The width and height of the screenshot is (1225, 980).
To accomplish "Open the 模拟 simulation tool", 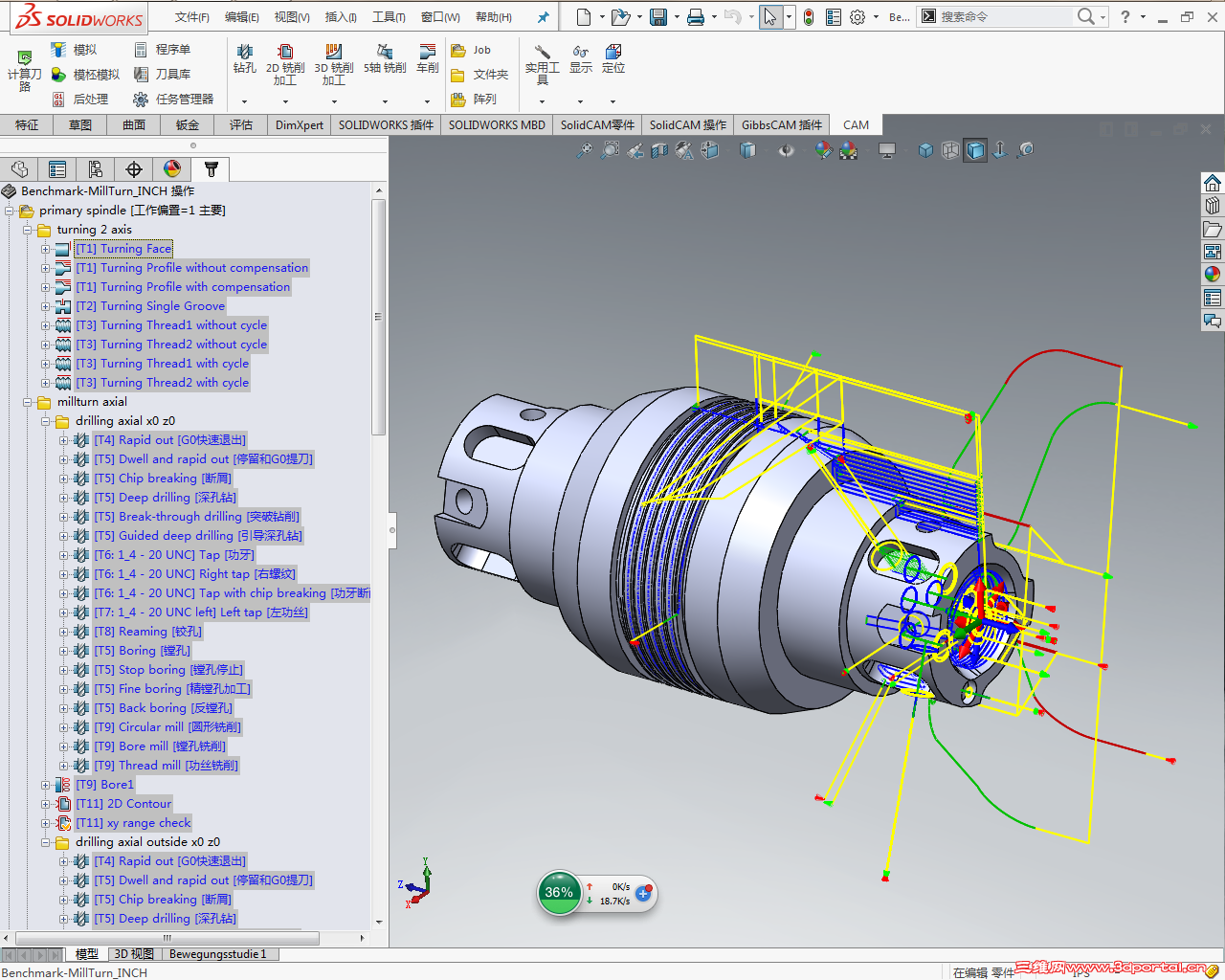I will (x=75, y=50).
